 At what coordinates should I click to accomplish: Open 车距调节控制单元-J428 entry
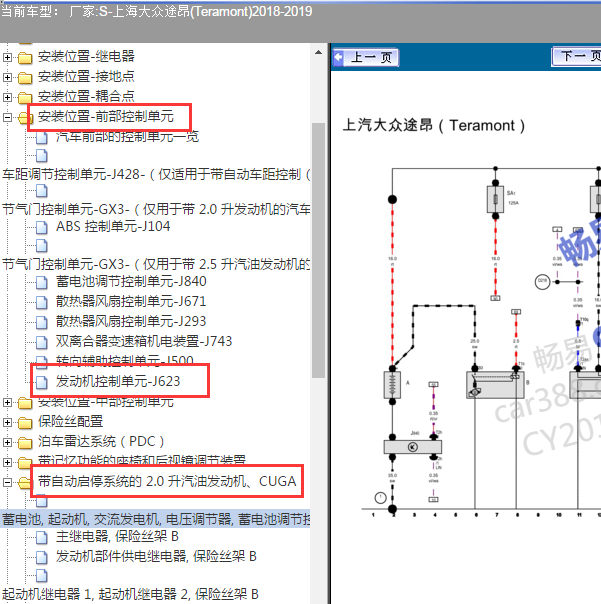click(156, 174)
